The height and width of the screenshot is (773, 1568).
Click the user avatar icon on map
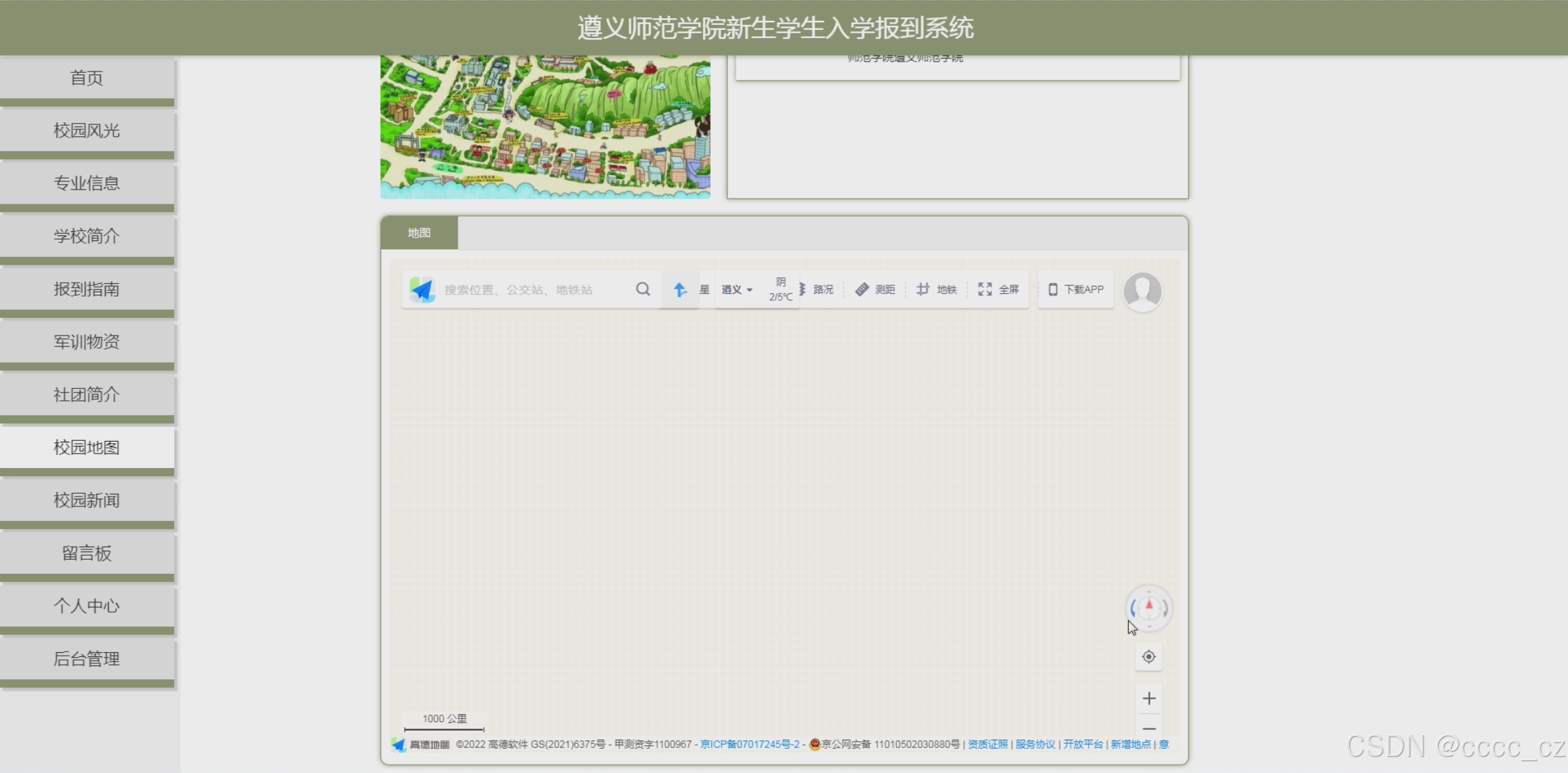(x=1142, y=291)
